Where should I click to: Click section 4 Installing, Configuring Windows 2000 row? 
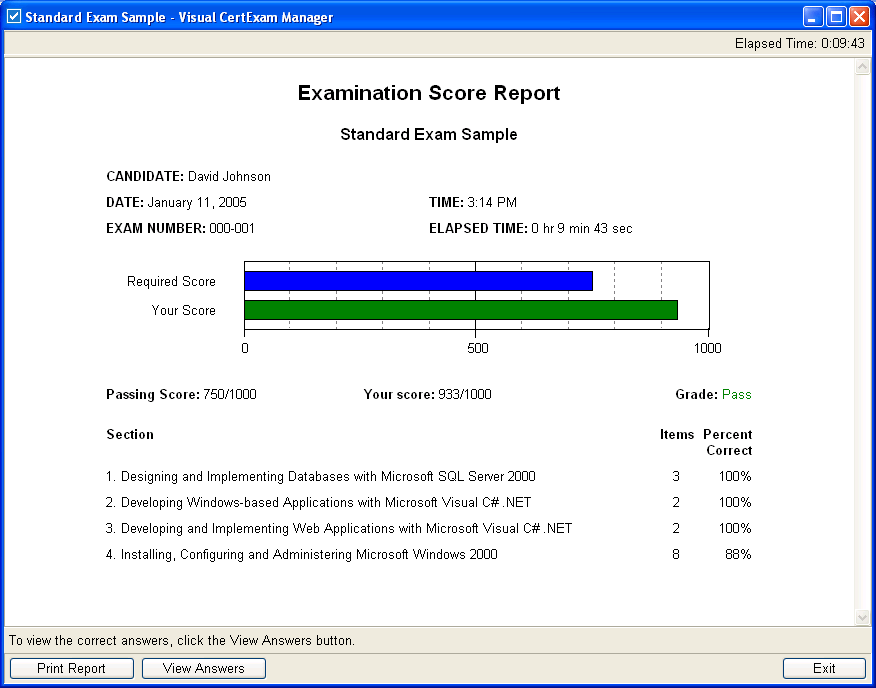[429, 554]
